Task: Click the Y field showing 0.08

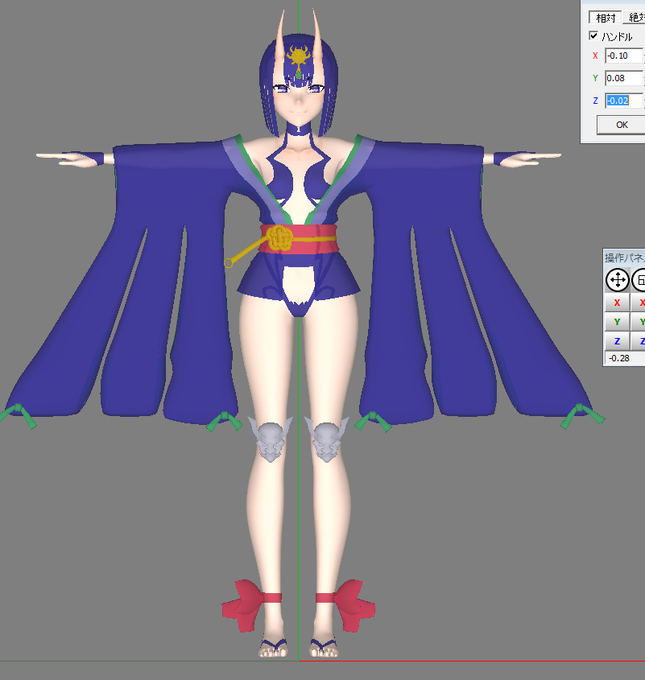Action: (x=624, y=78)
